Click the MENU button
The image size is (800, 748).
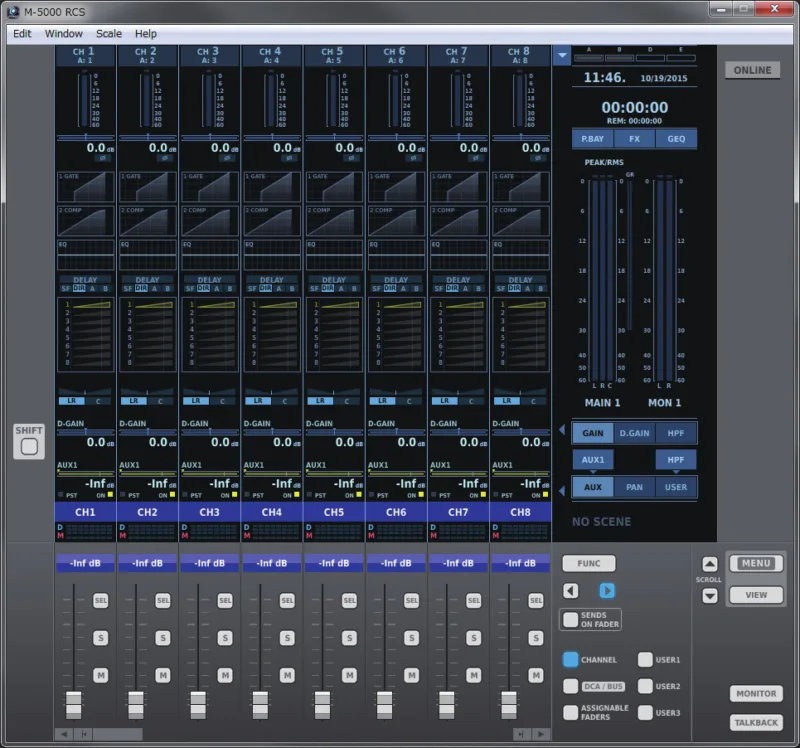[756, 563]
